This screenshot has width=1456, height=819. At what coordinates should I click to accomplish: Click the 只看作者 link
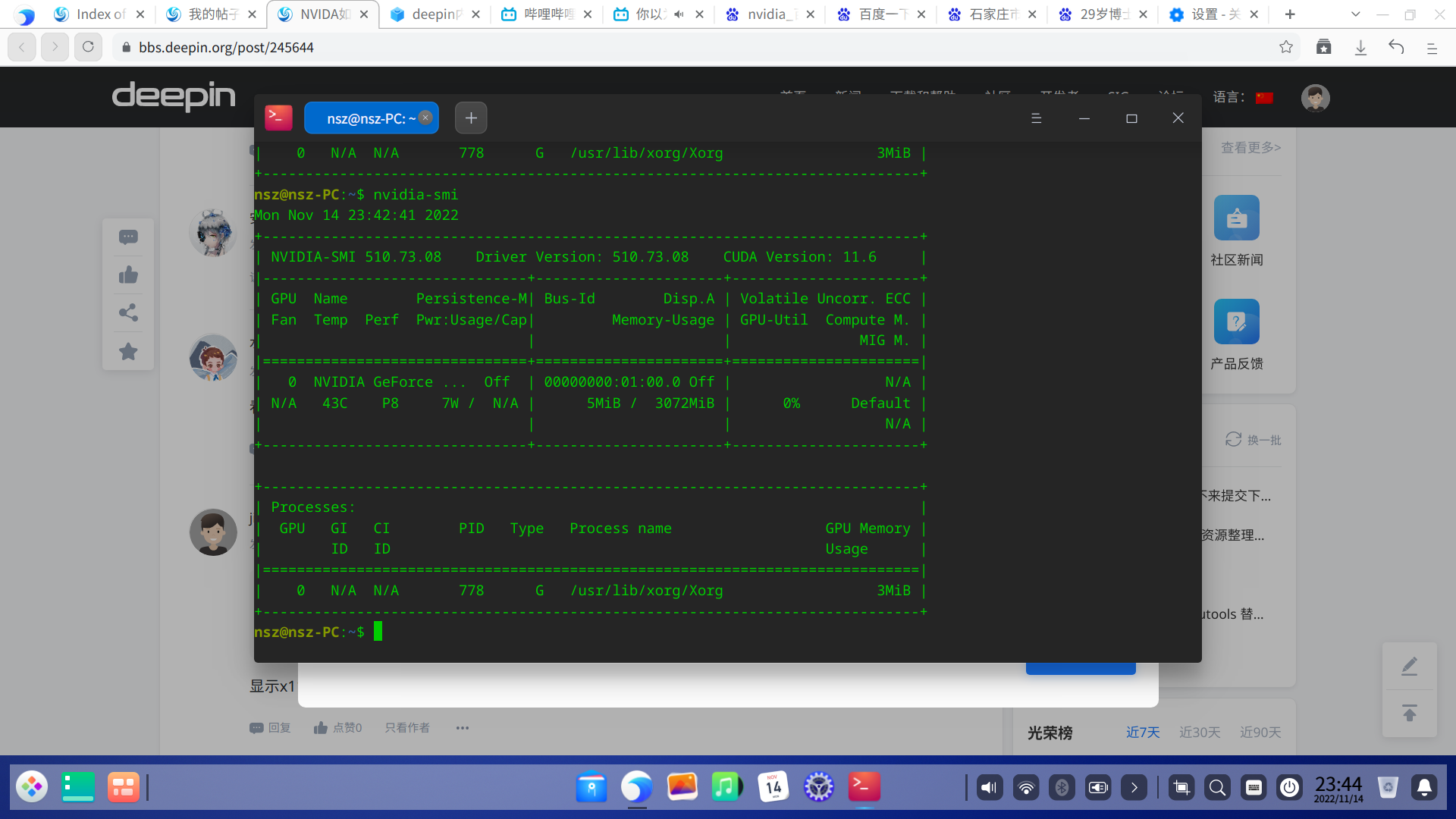(x=407, y=728)
